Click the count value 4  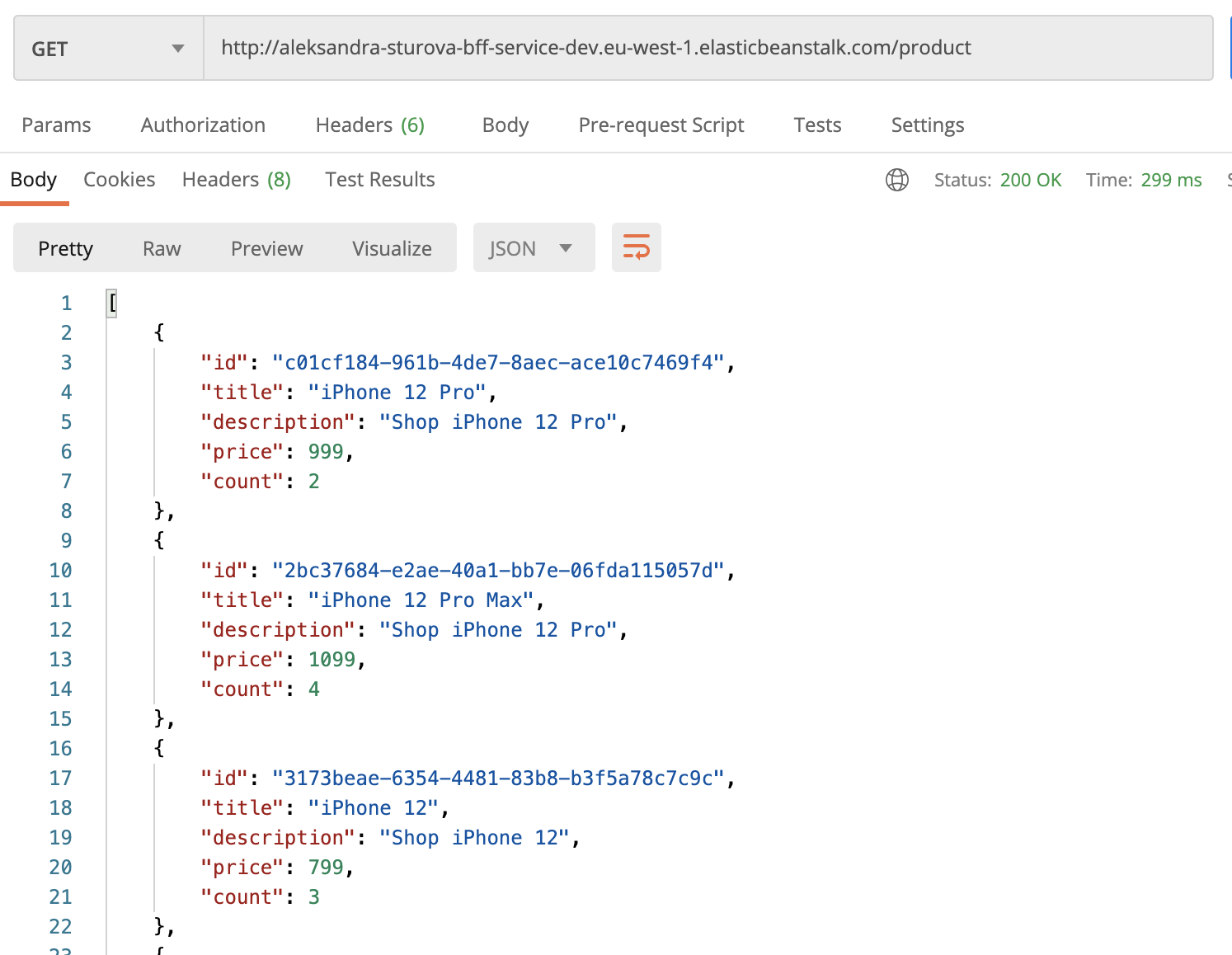(314, 689)
